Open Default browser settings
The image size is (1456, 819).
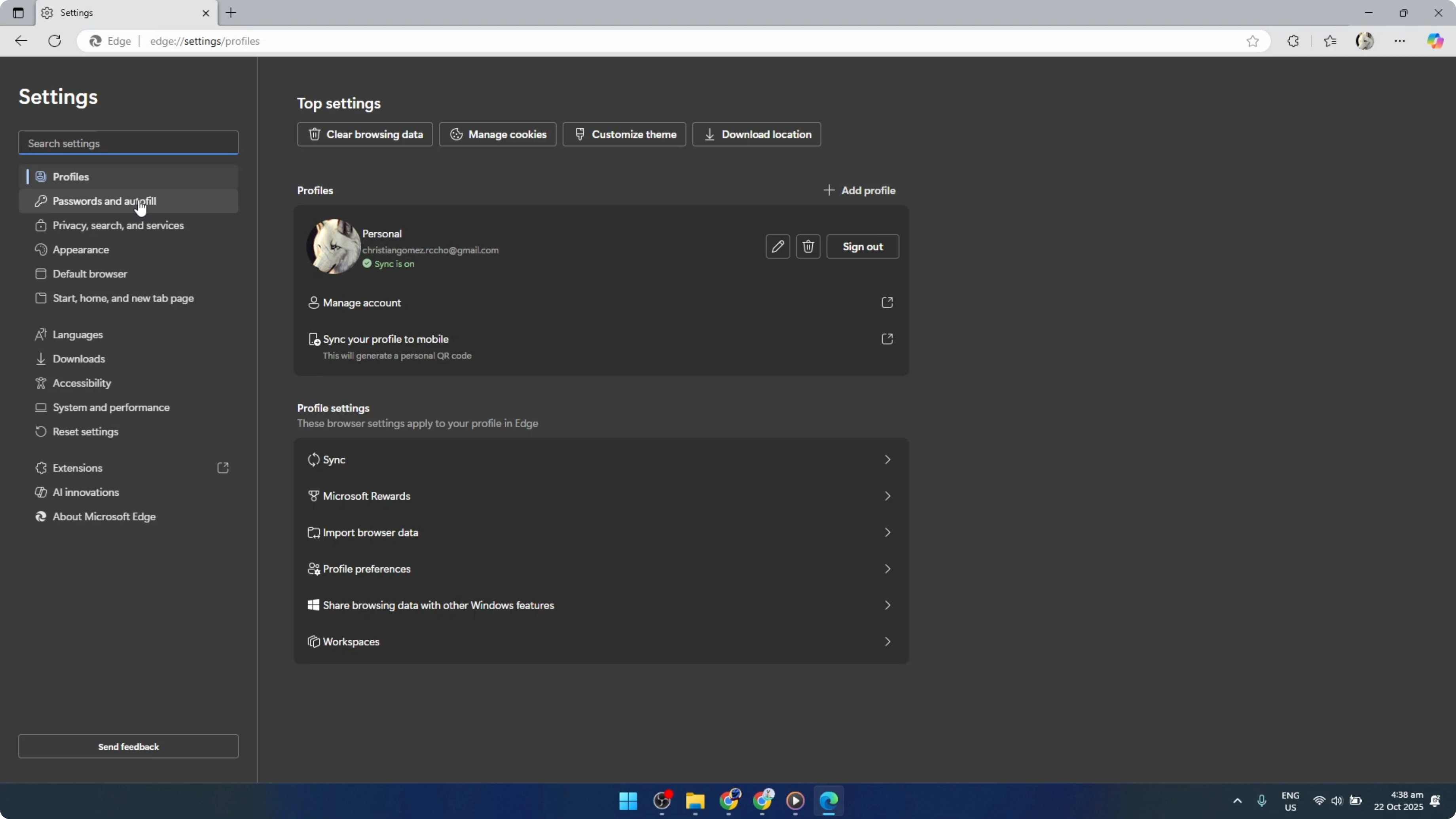click(128, 274)
